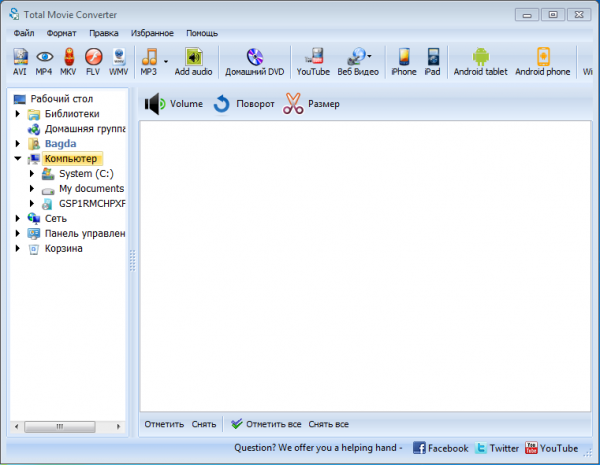Open the YouTube link in status bar
This screenshot has height=465, width=600.
(x=551, y=448)
